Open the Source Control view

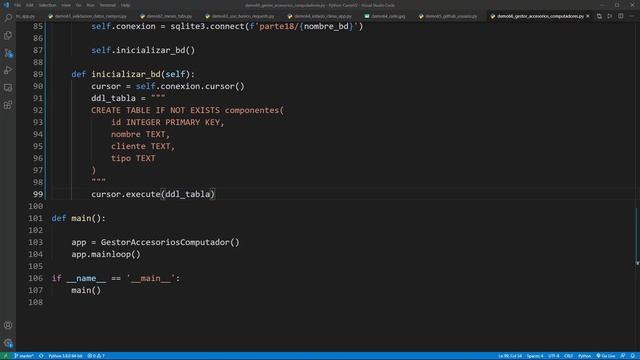[8, 53]
